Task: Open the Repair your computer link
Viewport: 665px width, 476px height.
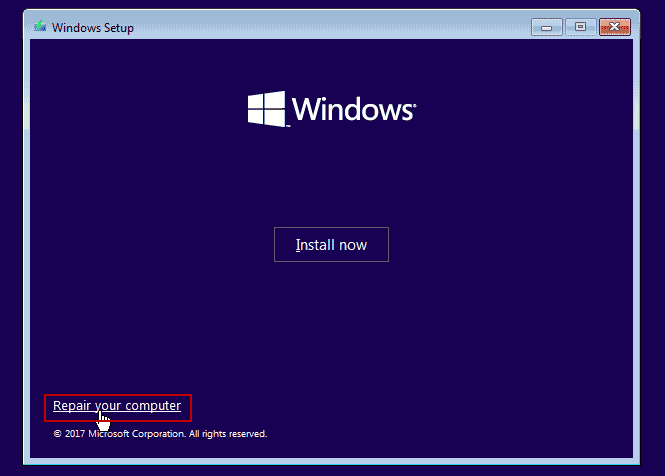Action: click(117, 406)
